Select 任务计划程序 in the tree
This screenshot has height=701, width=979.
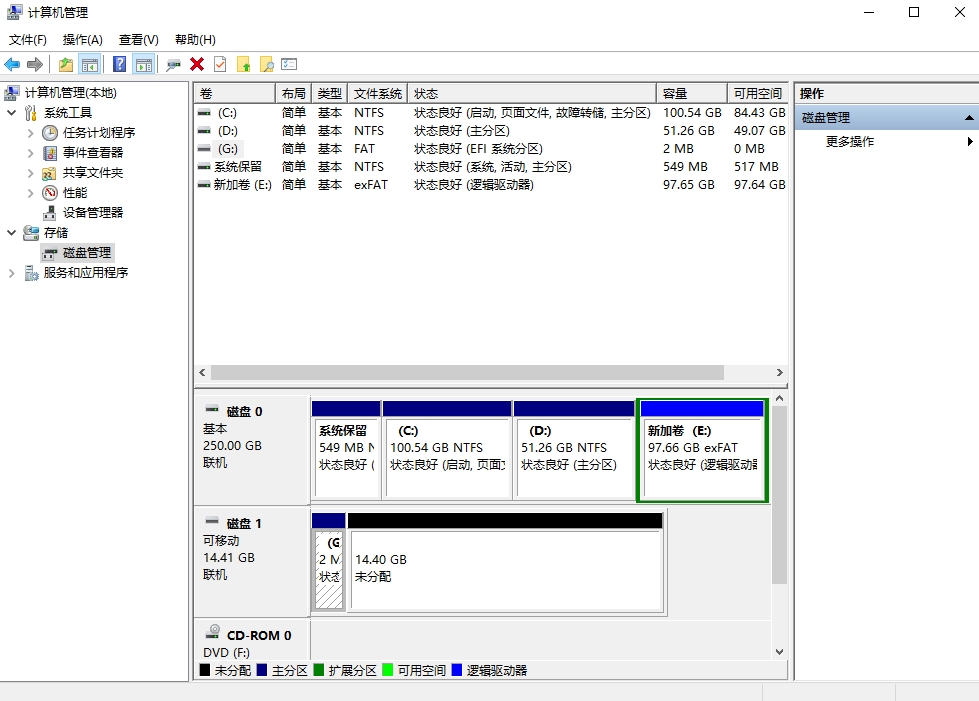point(99,132)
